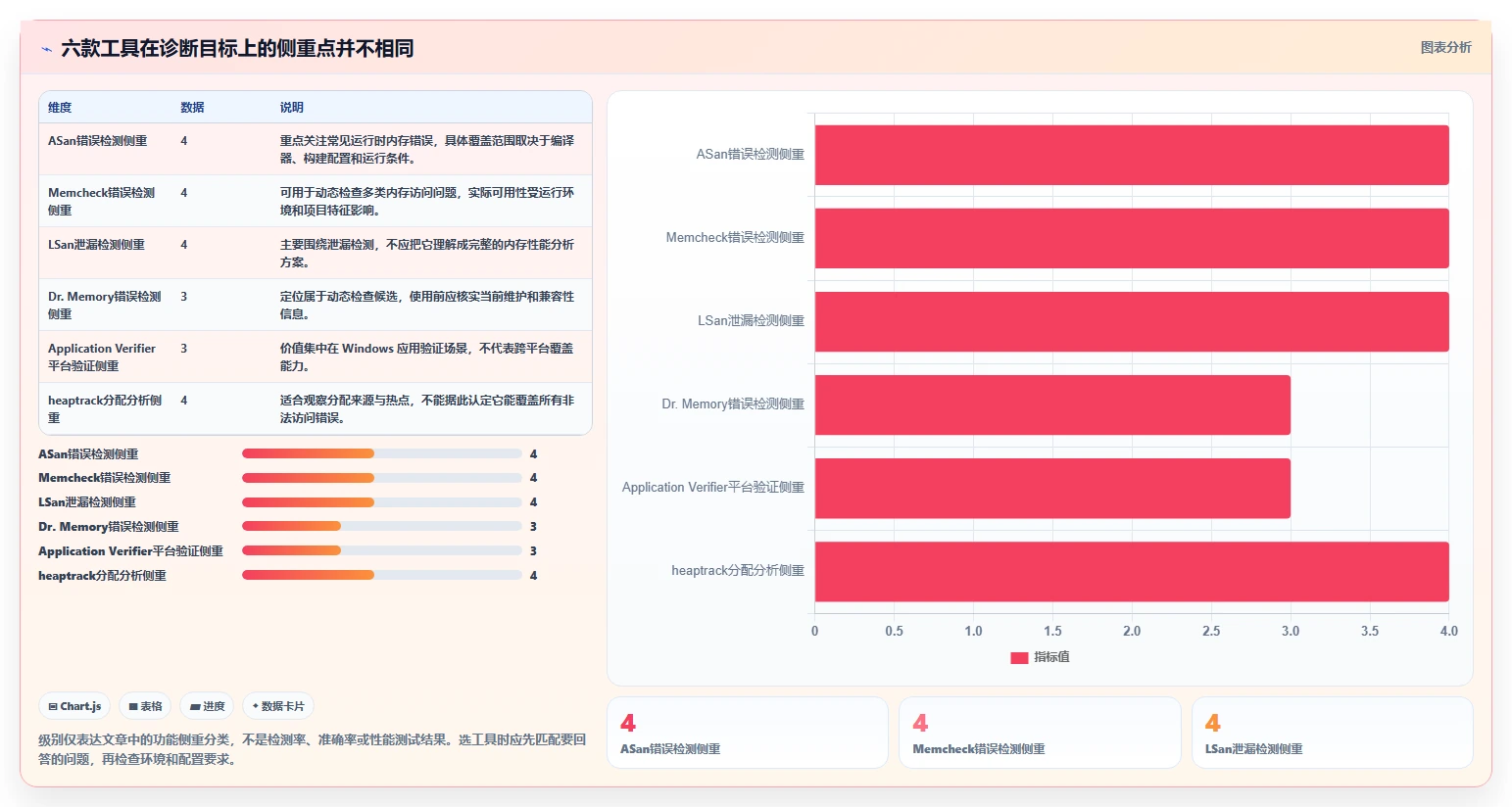Click the description starting 重点关注常见运行时内存错误
The height and width of the screenshot is (807, 1512).
pyautogui.click(x=428, y=149)
